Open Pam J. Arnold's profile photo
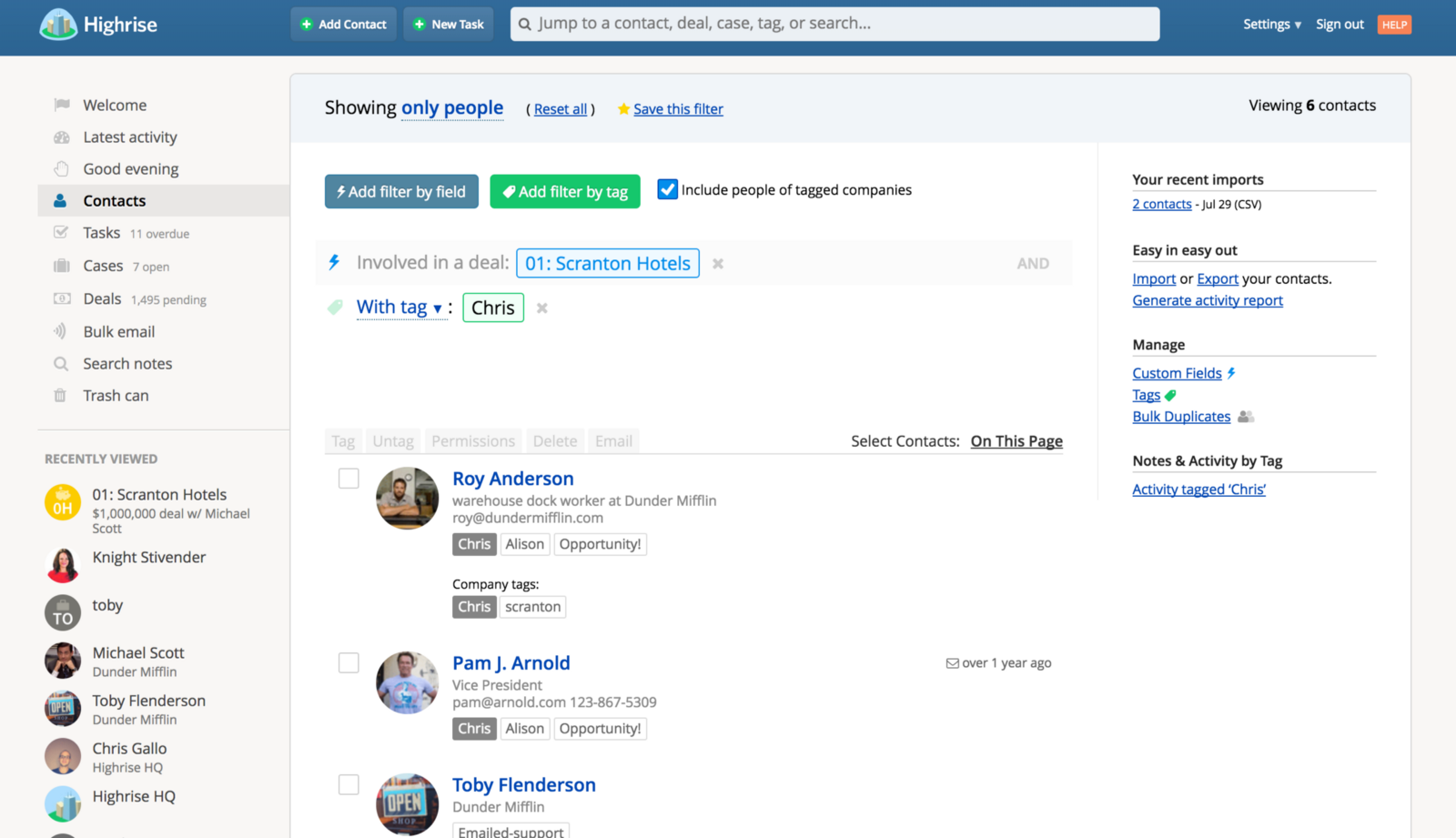Image resolution: width=1456 pixels, height=838 pixels. [x=408, y=682]
